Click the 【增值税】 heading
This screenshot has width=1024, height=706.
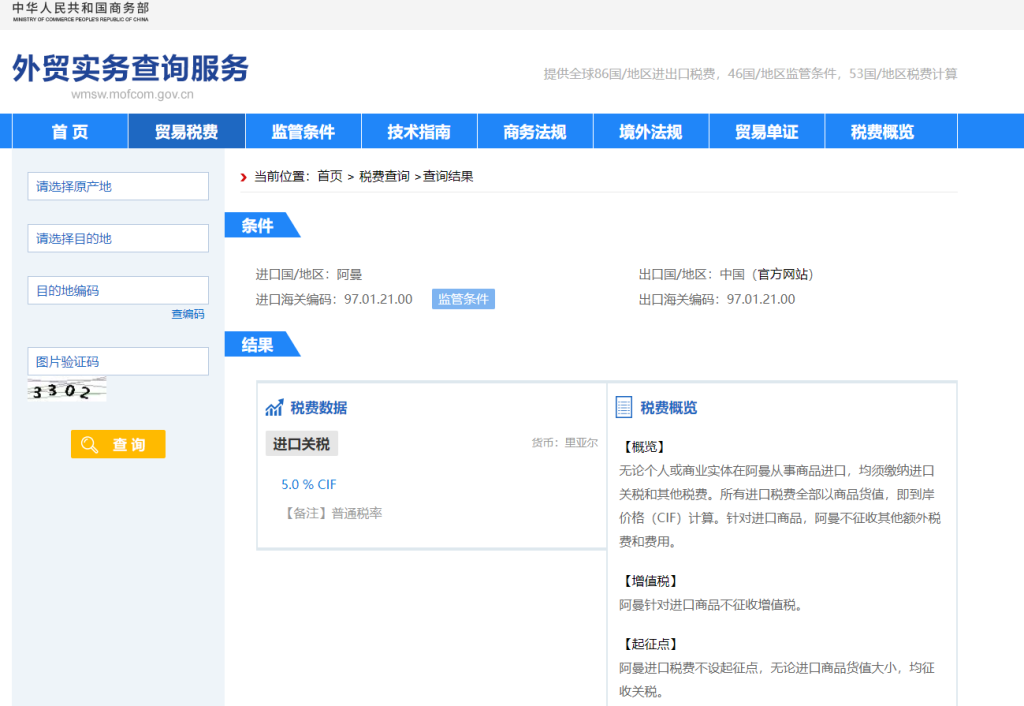coord(650,581)
